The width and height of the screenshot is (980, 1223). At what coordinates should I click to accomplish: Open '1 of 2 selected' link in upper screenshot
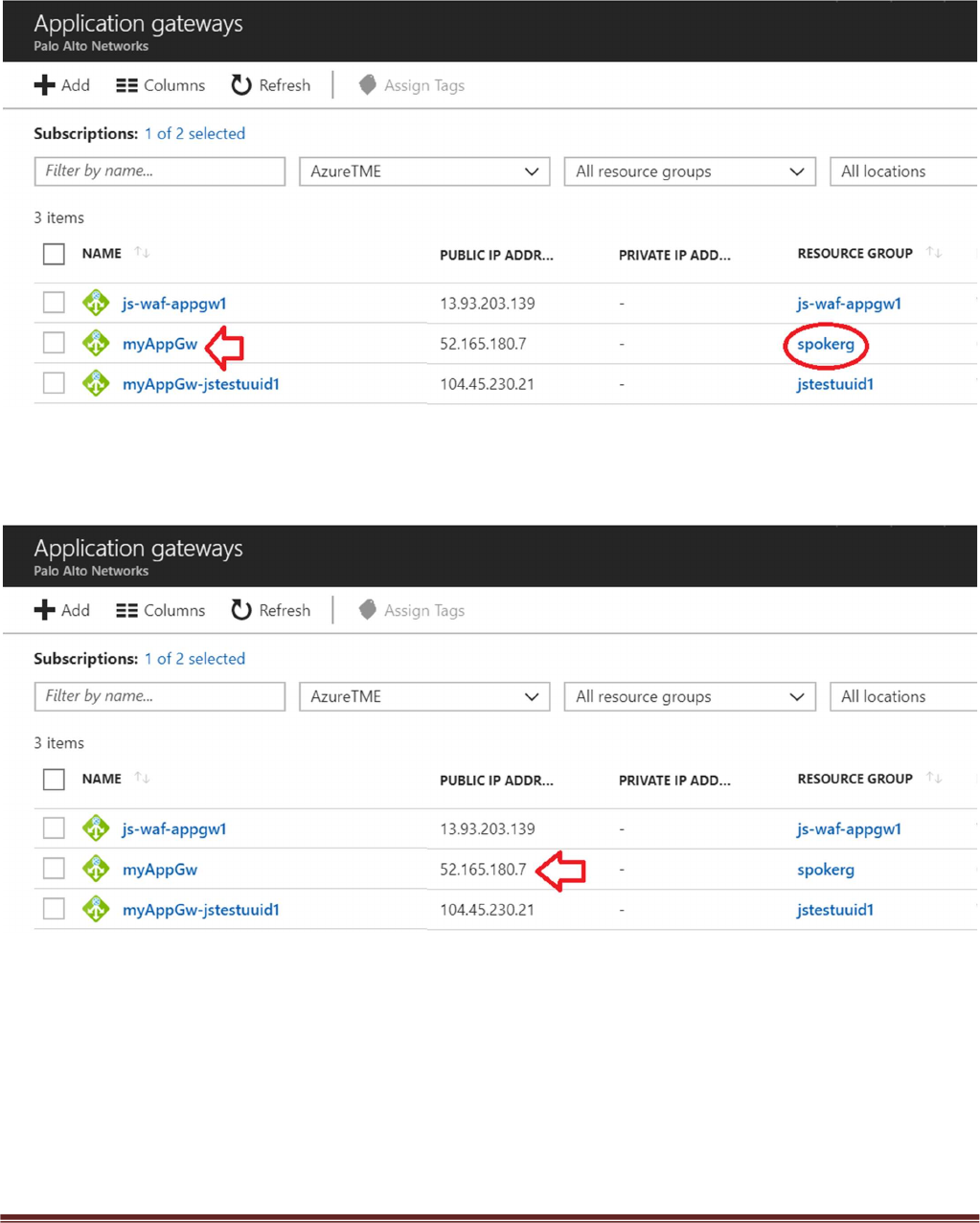coord(194,133)
